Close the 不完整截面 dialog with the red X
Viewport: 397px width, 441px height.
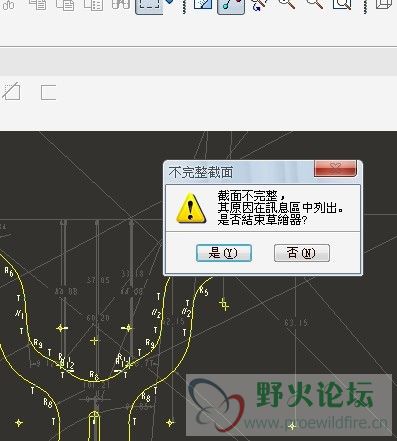pos(335,168)
